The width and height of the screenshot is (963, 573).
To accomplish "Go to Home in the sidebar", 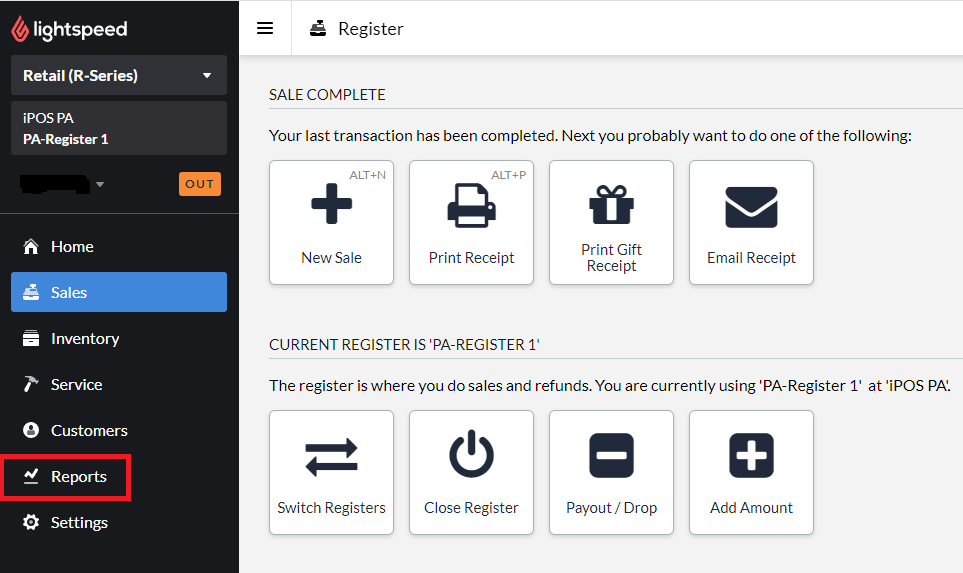I will tap(119, 246).
